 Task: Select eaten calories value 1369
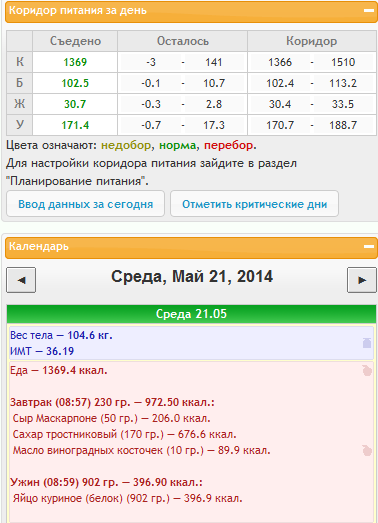pos(75,62)
